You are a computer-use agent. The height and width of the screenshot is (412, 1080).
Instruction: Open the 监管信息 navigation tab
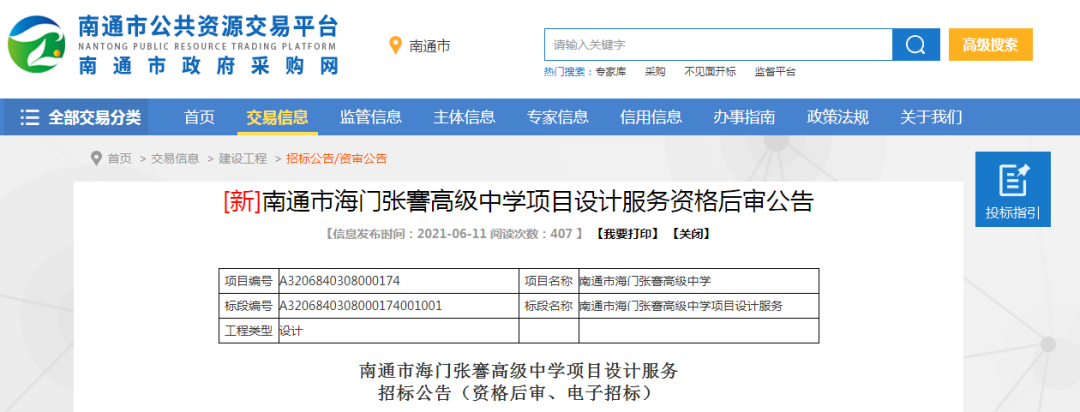(x=371, y=118)
